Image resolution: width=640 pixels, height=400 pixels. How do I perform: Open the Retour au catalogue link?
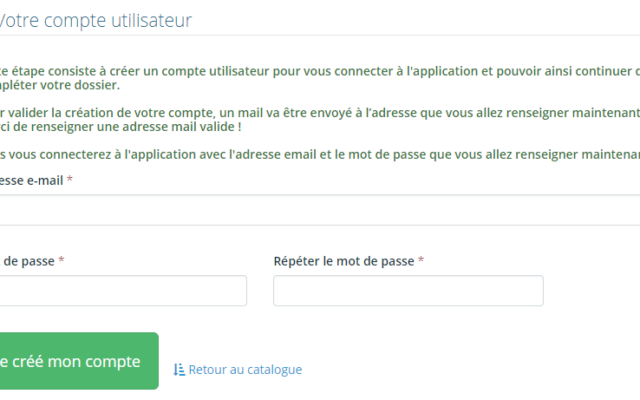(238, 369)
